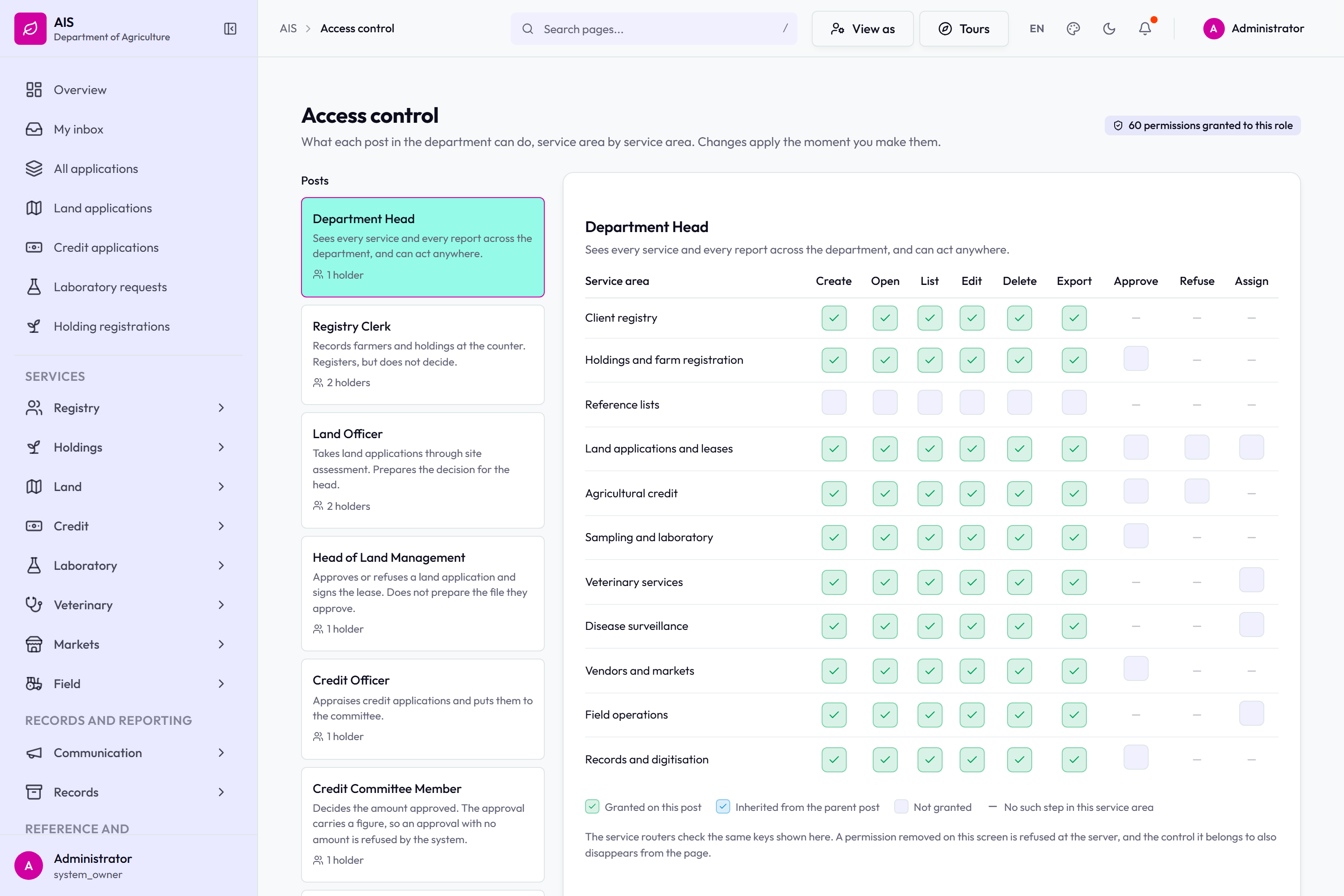This screenshot has height=896, width=1344.
Task: Go to My inbox
Action: (x=129, y=129)
